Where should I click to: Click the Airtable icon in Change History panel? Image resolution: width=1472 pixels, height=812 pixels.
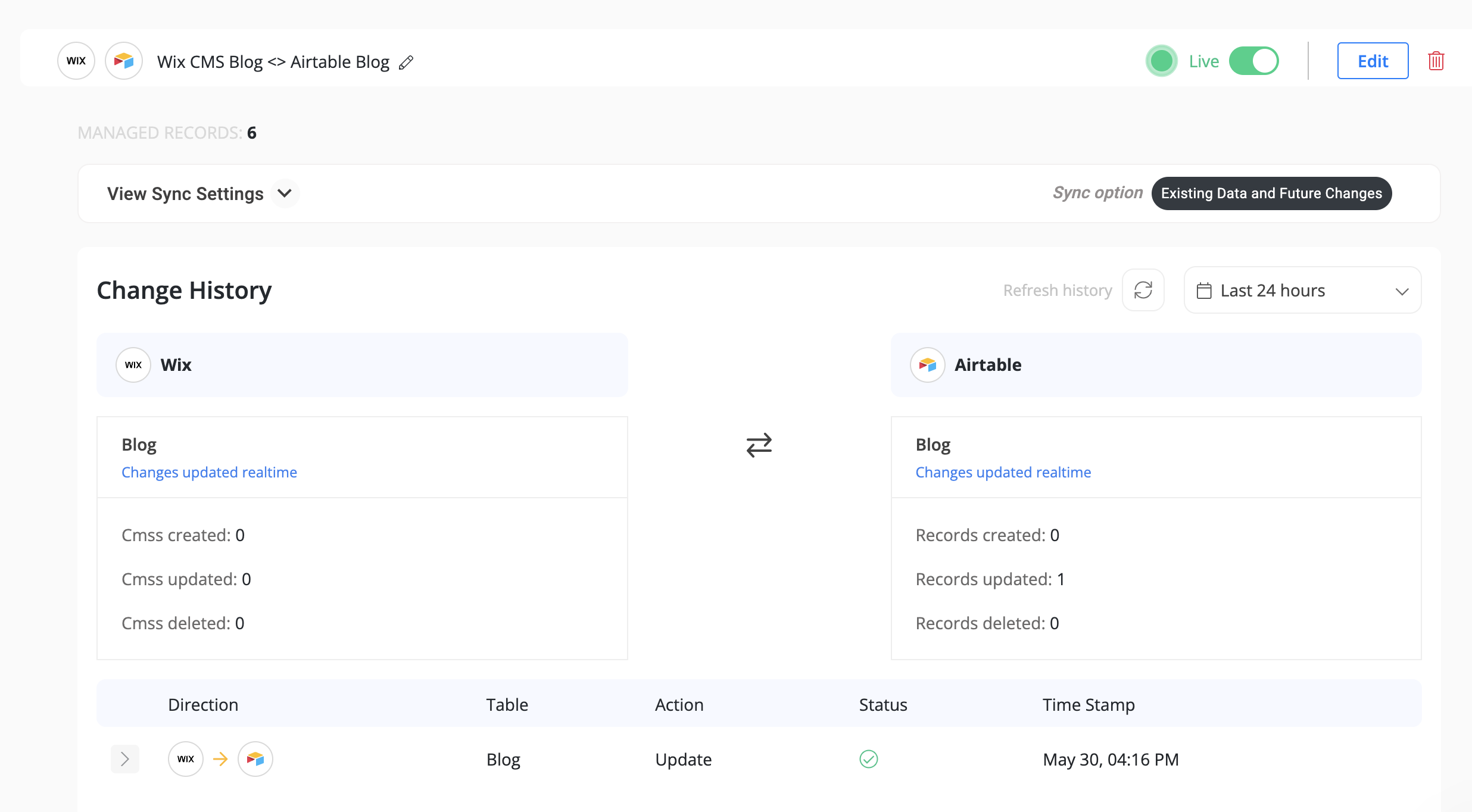[x=928, y=365]
